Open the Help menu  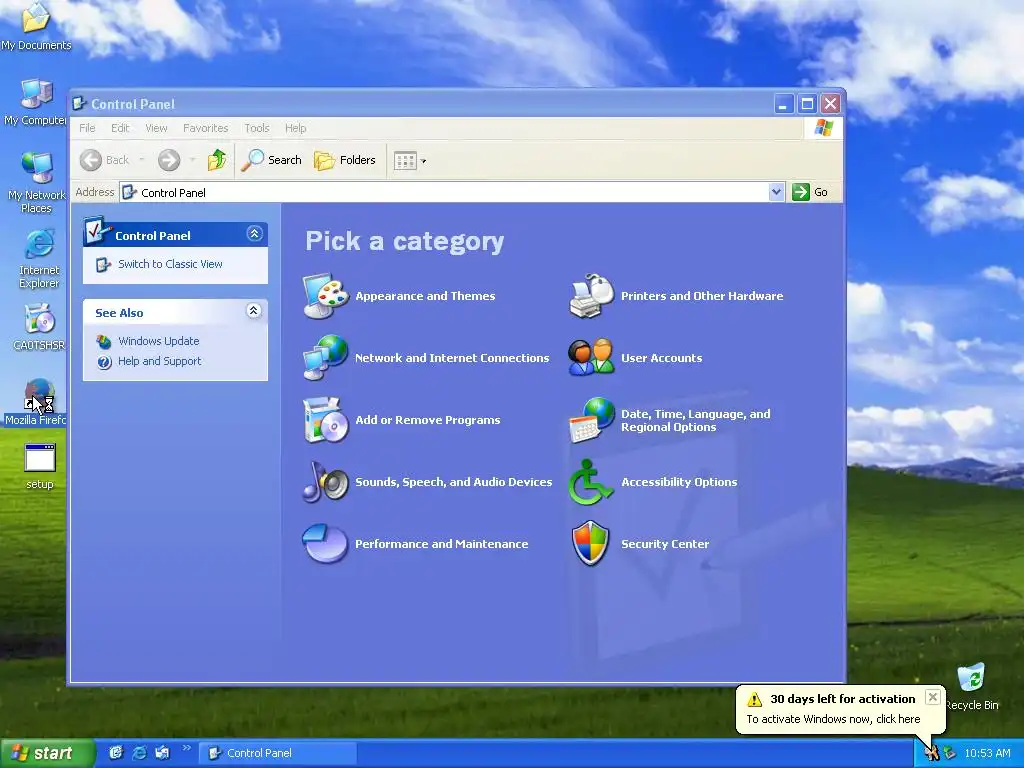(295, 128)
